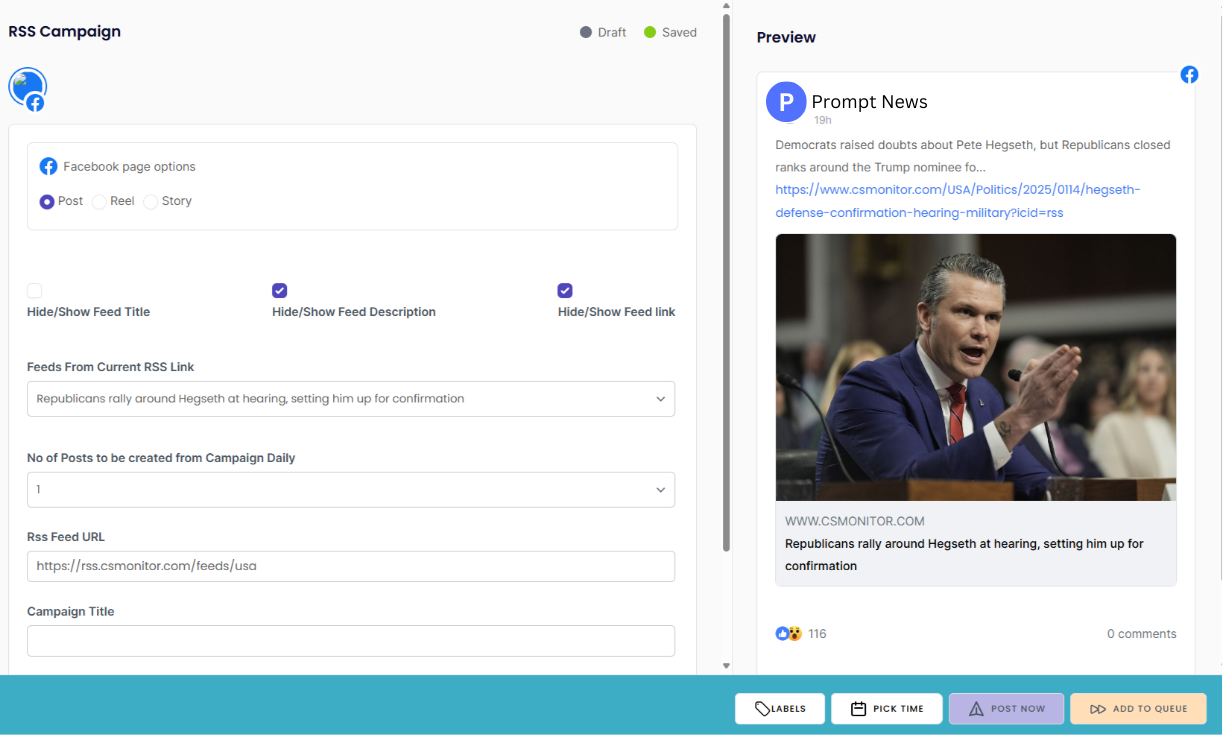Click the 0 comments text
The height and width of the screenshot is (735, 1223).
point(1141,634)
